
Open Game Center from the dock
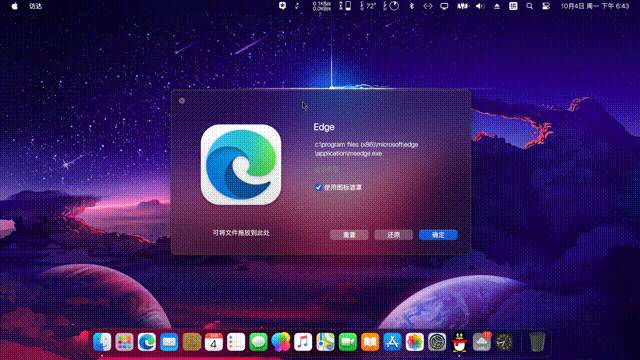(280, 342)
